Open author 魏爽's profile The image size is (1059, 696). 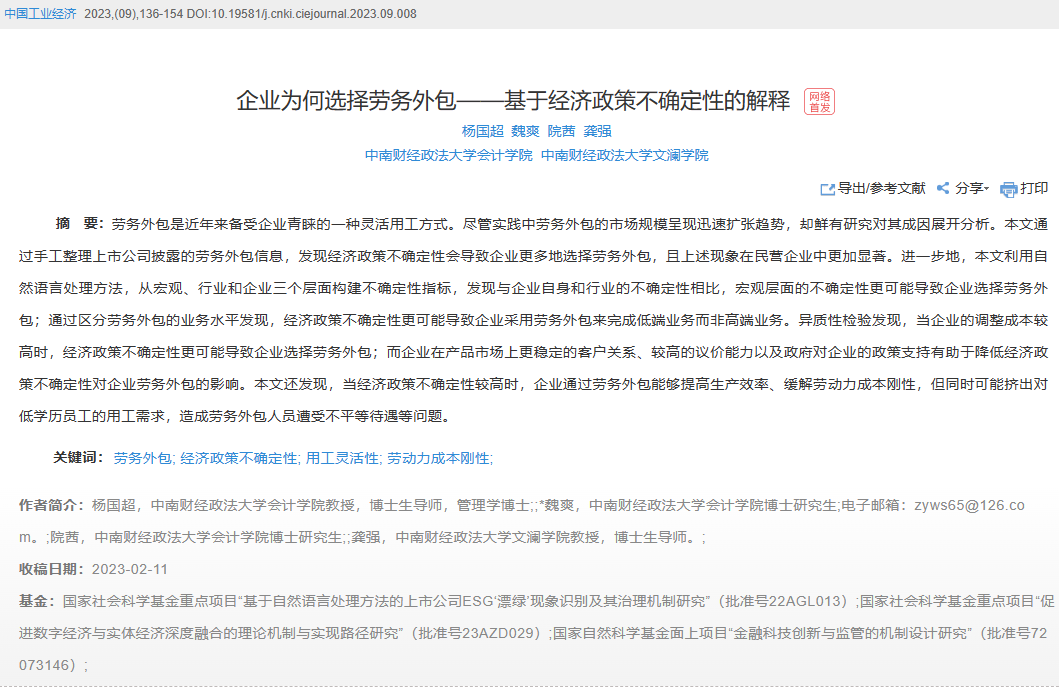click(x=525, y=131)
